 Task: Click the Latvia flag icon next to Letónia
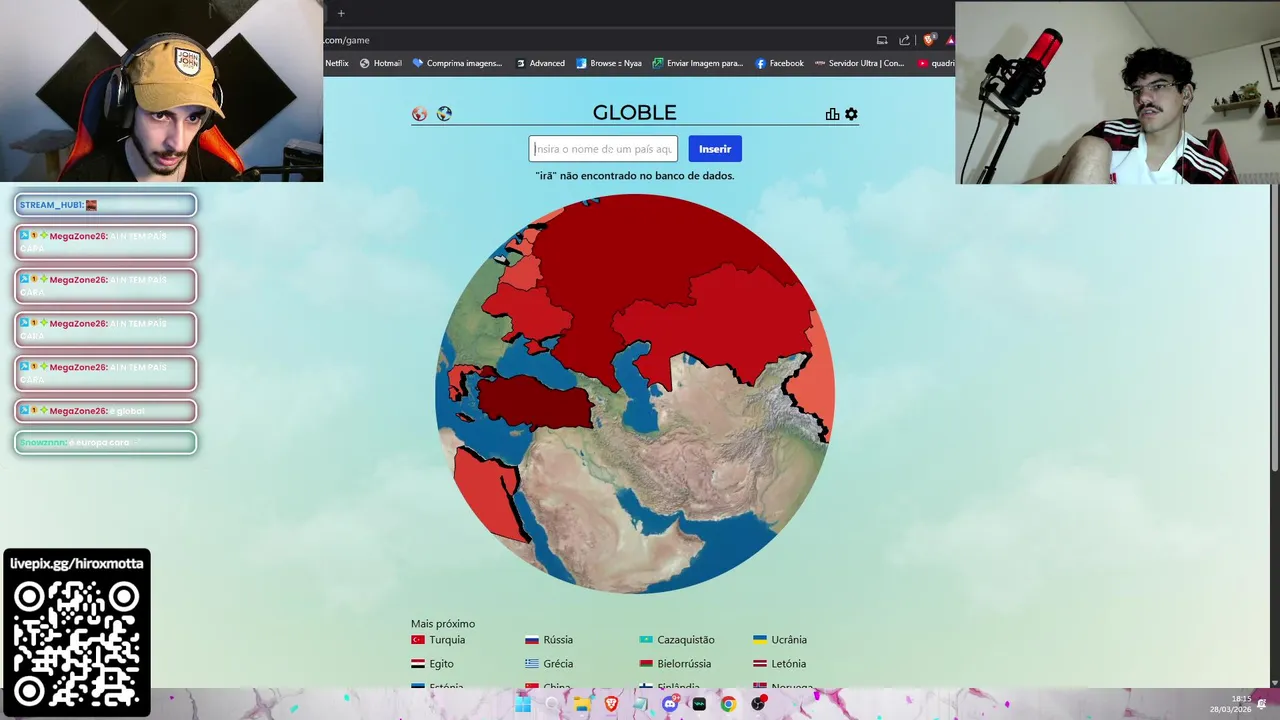tap(760, 664)
